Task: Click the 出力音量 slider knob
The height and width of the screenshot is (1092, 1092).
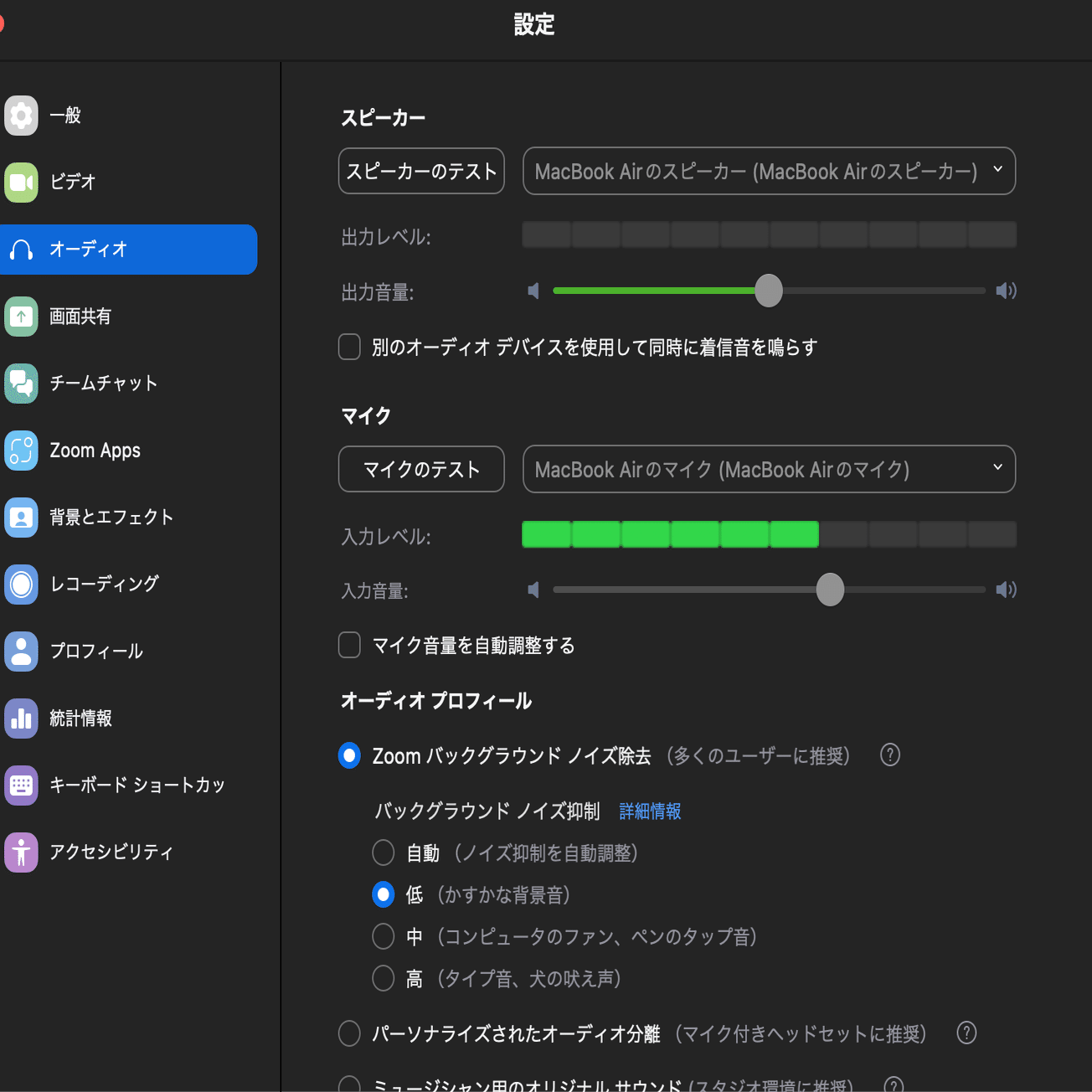Action: tap(769, 291)
